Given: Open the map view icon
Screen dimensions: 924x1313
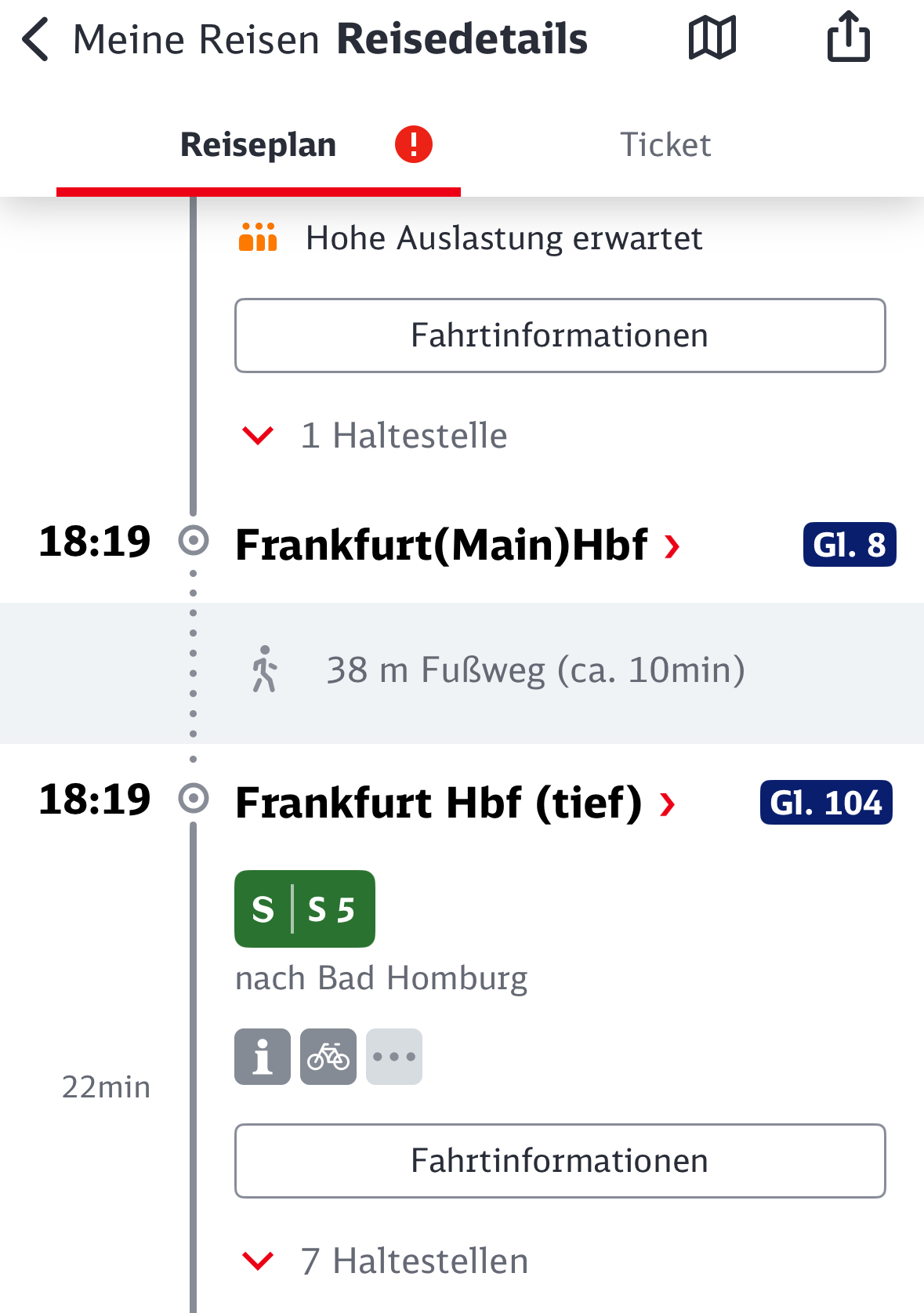Looking at the screenshot, I should tap(712, 38).
